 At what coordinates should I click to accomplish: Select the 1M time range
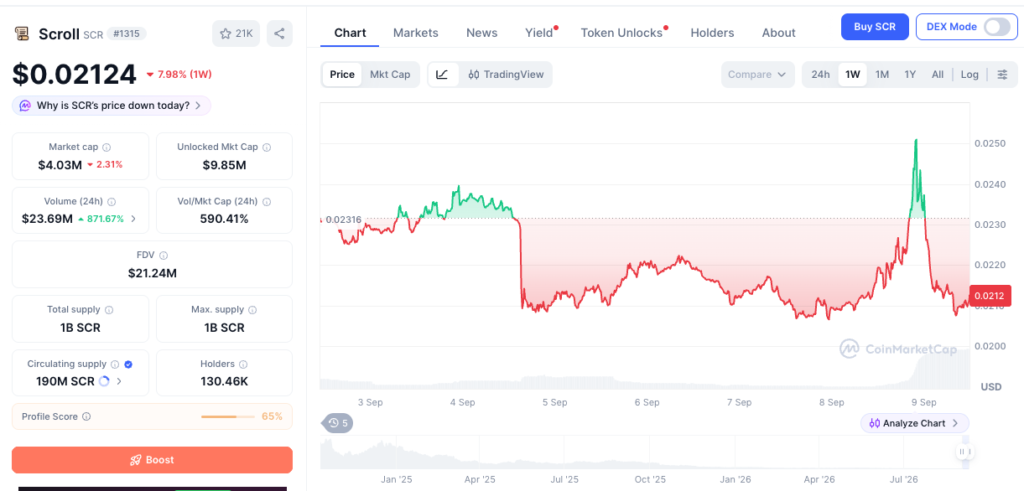882,74
